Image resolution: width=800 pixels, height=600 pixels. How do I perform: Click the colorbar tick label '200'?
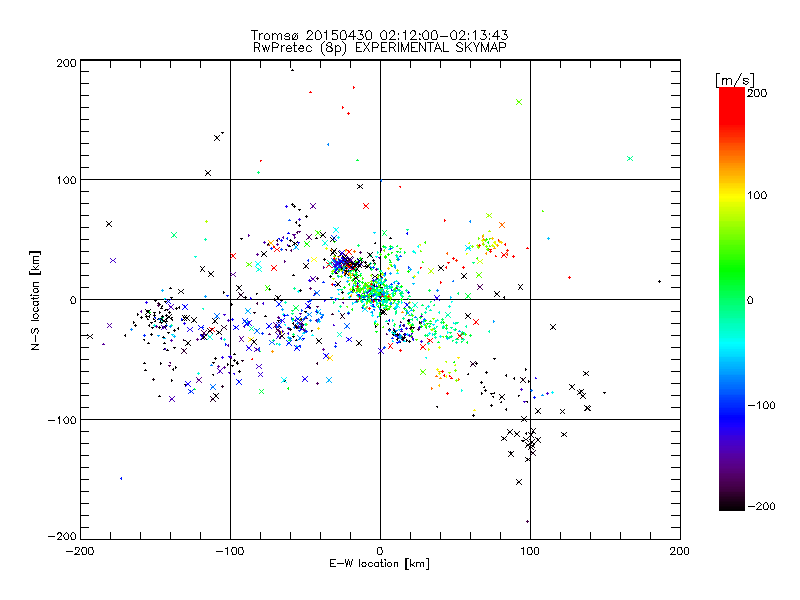point(757,93)
